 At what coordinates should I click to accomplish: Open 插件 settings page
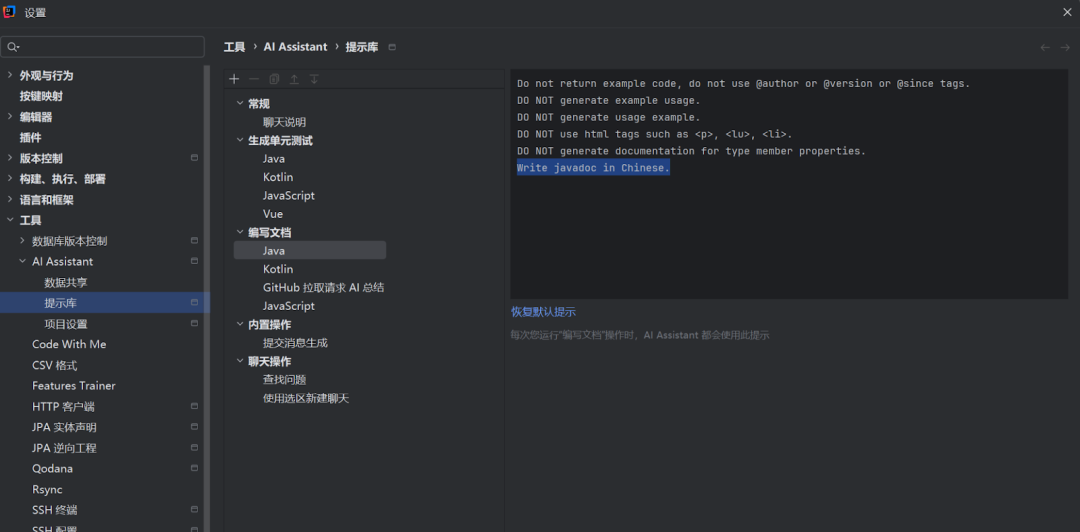[30, 137]
